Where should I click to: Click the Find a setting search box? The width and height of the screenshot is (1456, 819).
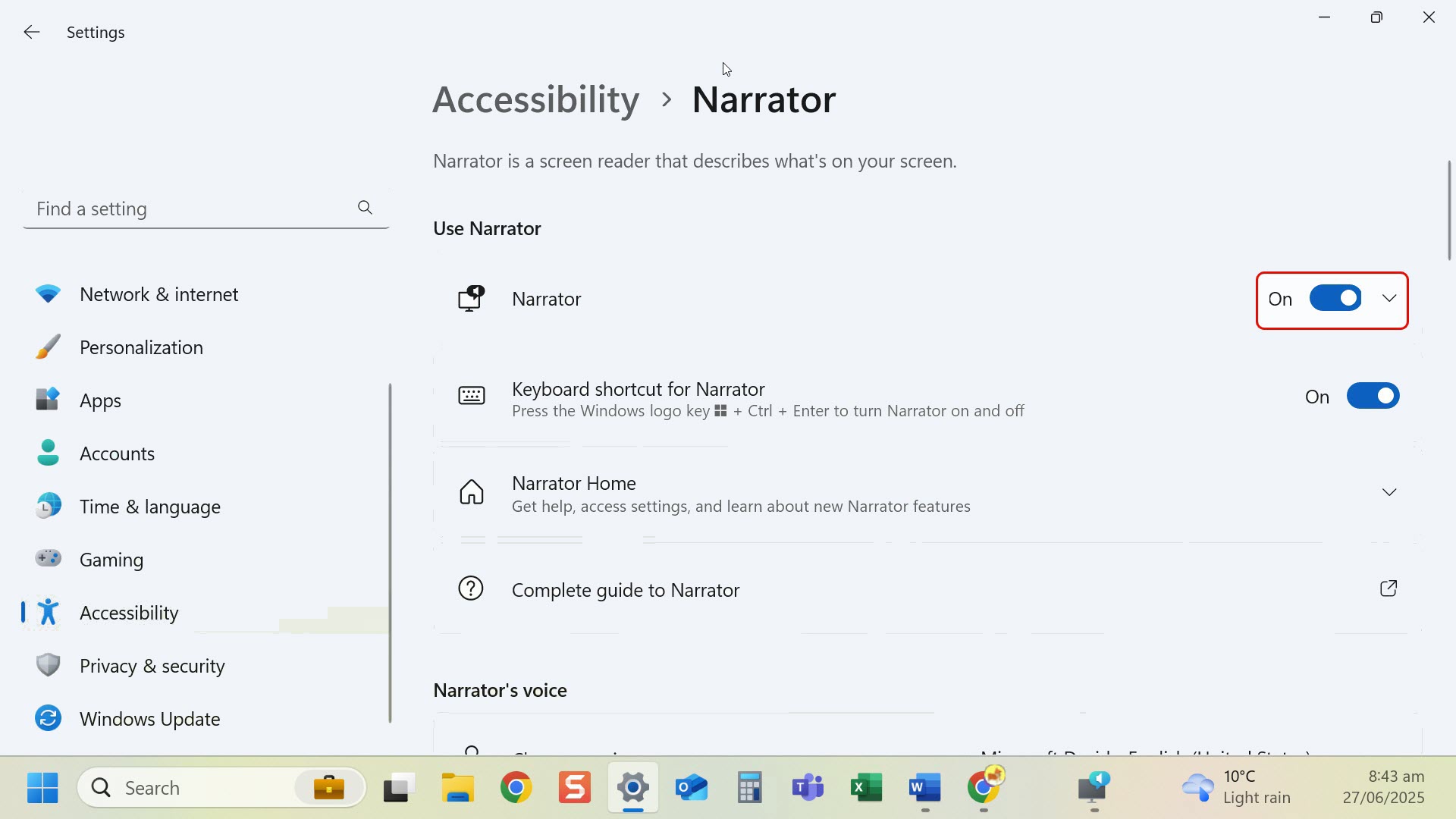point(206,209)
